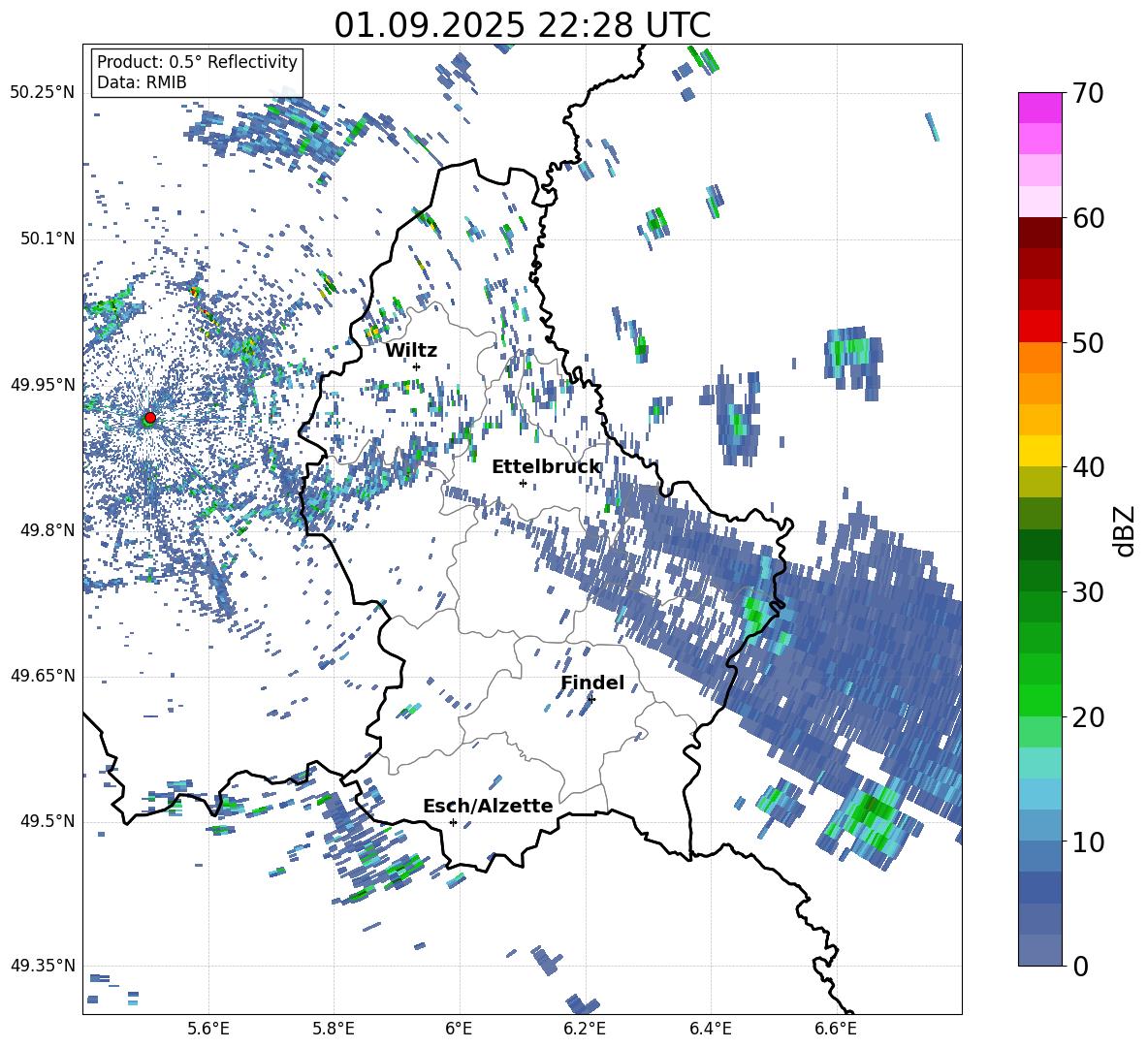Image resolution: width=1148 pixels, height=1048 pixels.
Task: Click the 30 tick on the colorbar
Action: 1087,592
